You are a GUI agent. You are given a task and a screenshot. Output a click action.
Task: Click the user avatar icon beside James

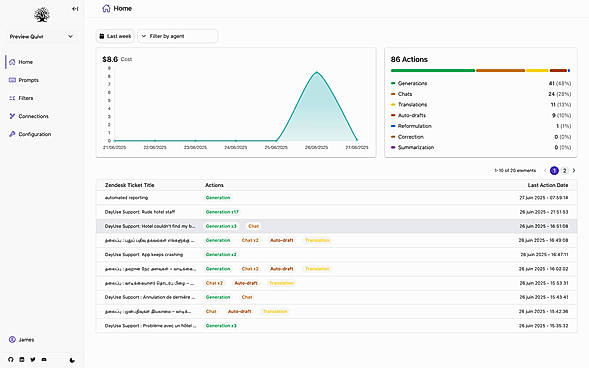coord(12,339)
